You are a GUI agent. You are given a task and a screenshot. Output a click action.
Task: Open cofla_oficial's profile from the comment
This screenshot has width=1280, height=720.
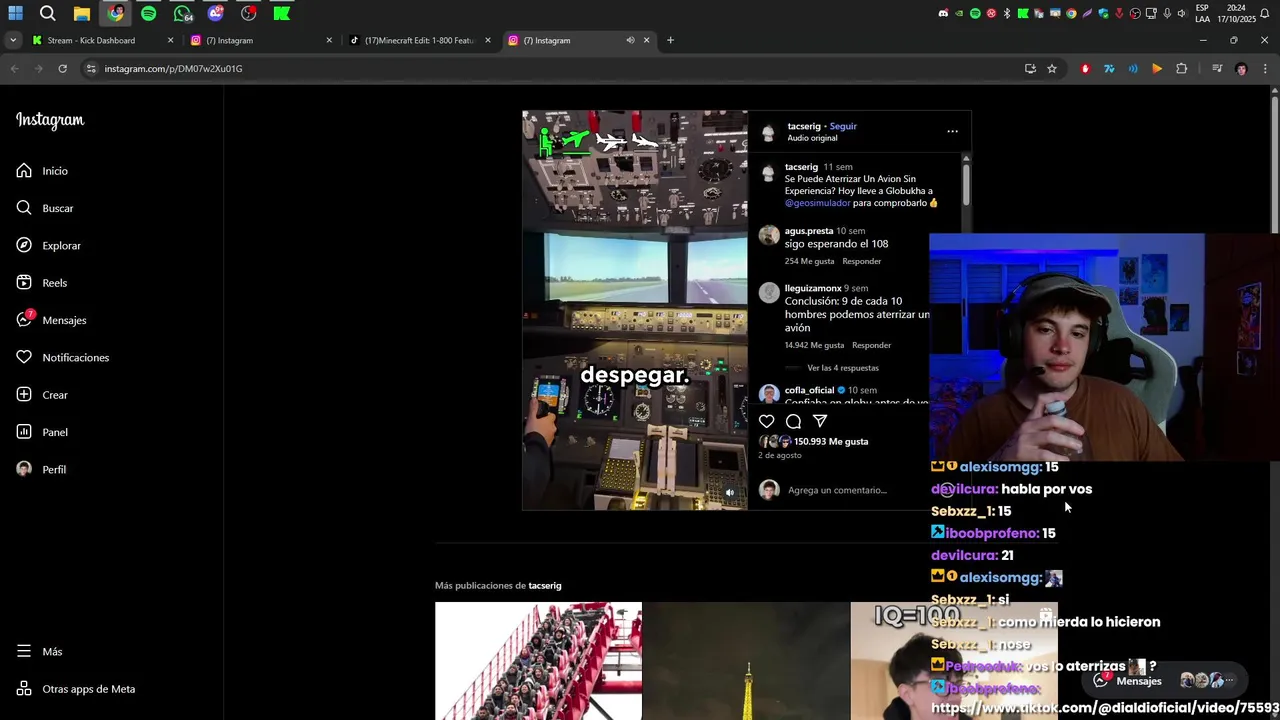[x=809, y=390]
